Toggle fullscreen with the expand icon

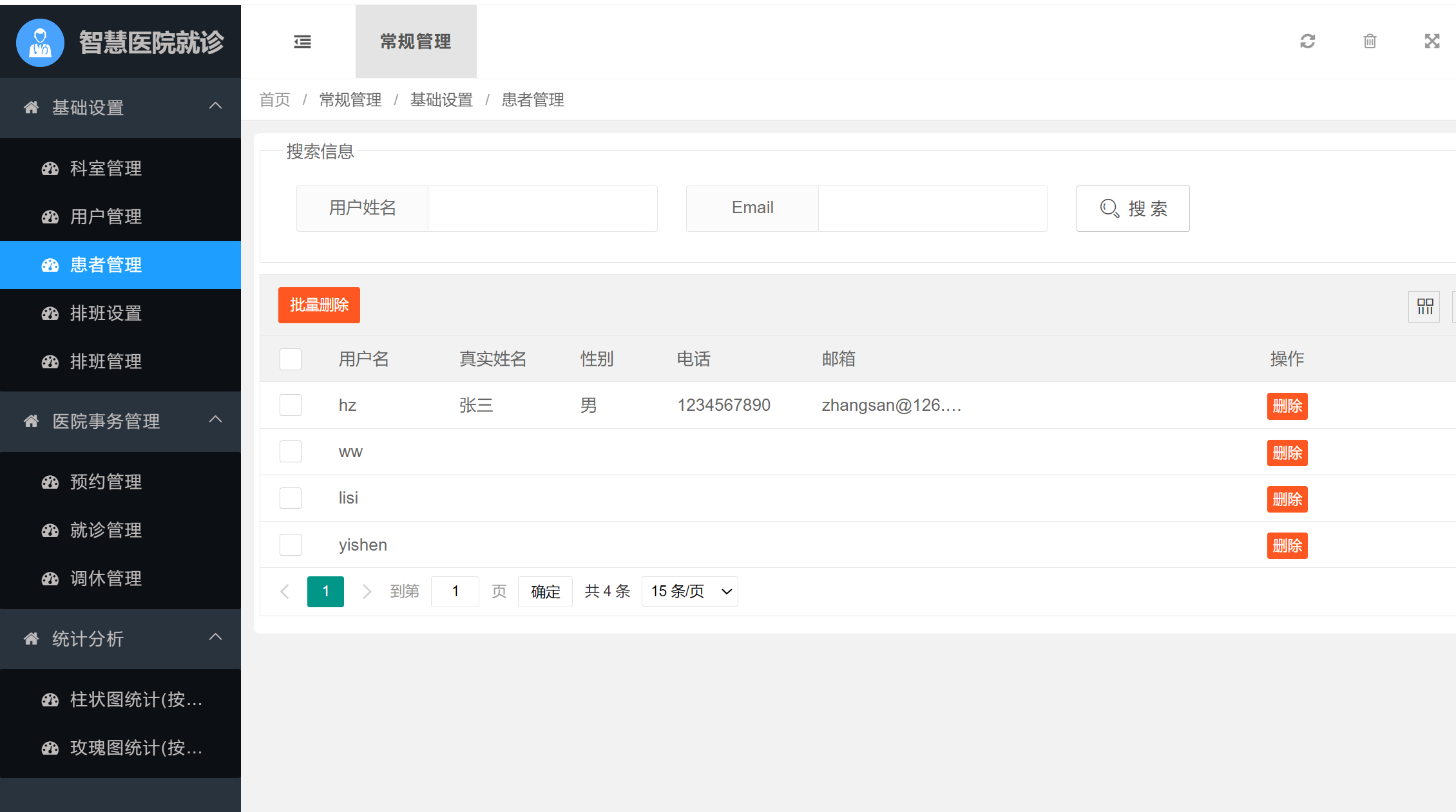[1432, 41]
